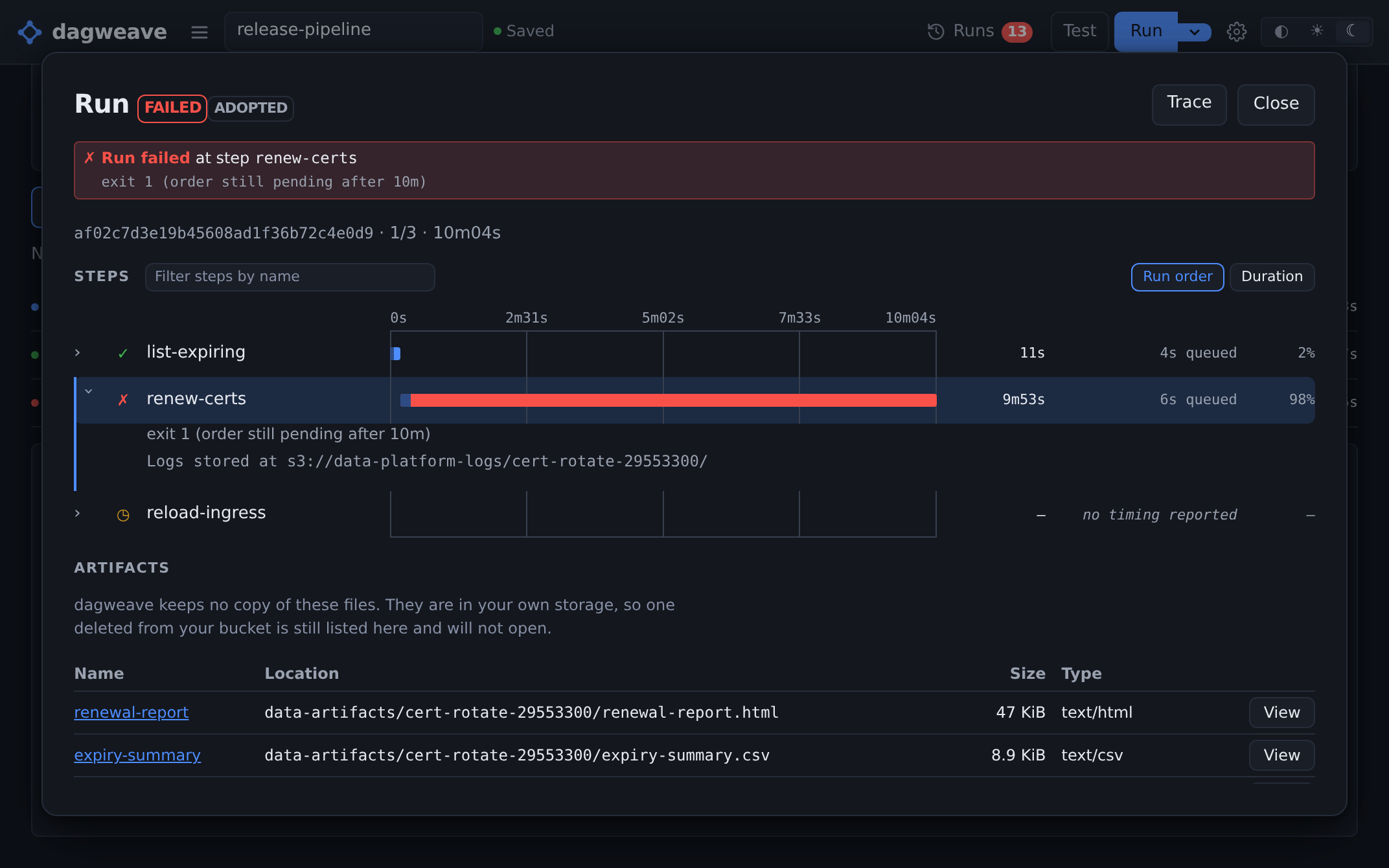The image size is (1389, 868).
Task: Click the '6s queued' text
Action: (x=1198, y=400)
